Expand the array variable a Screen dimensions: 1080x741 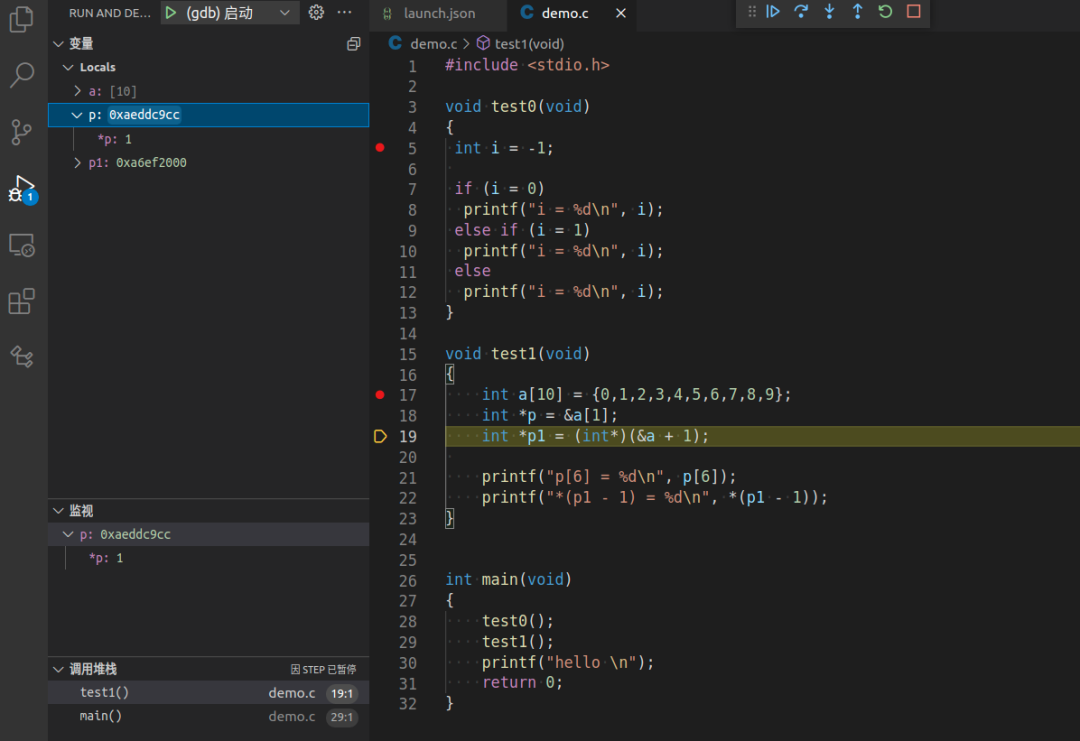(76, 90)
